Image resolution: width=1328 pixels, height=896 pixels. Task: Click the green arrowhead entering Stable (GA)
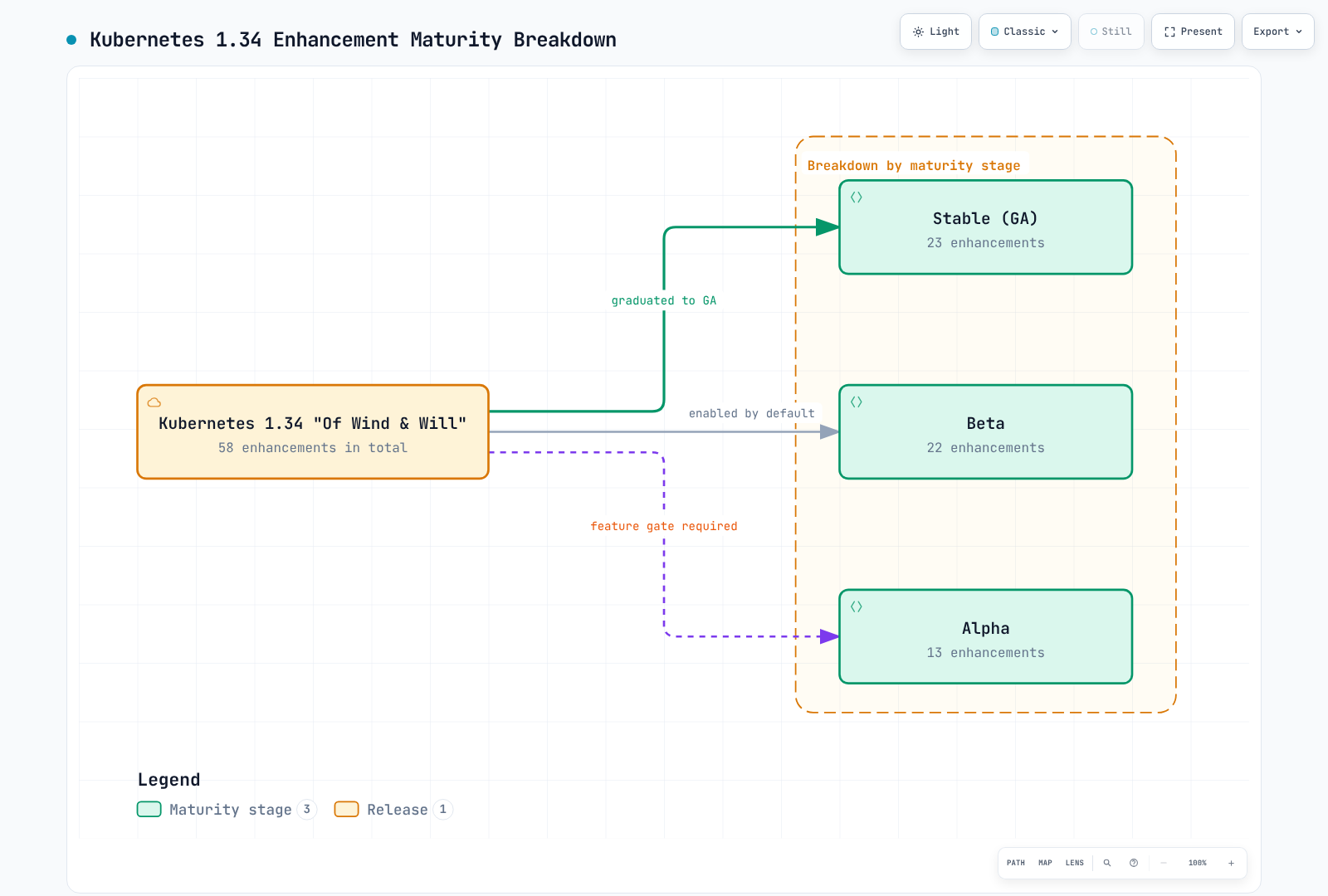pyautogui.click(x=828, y=227)
